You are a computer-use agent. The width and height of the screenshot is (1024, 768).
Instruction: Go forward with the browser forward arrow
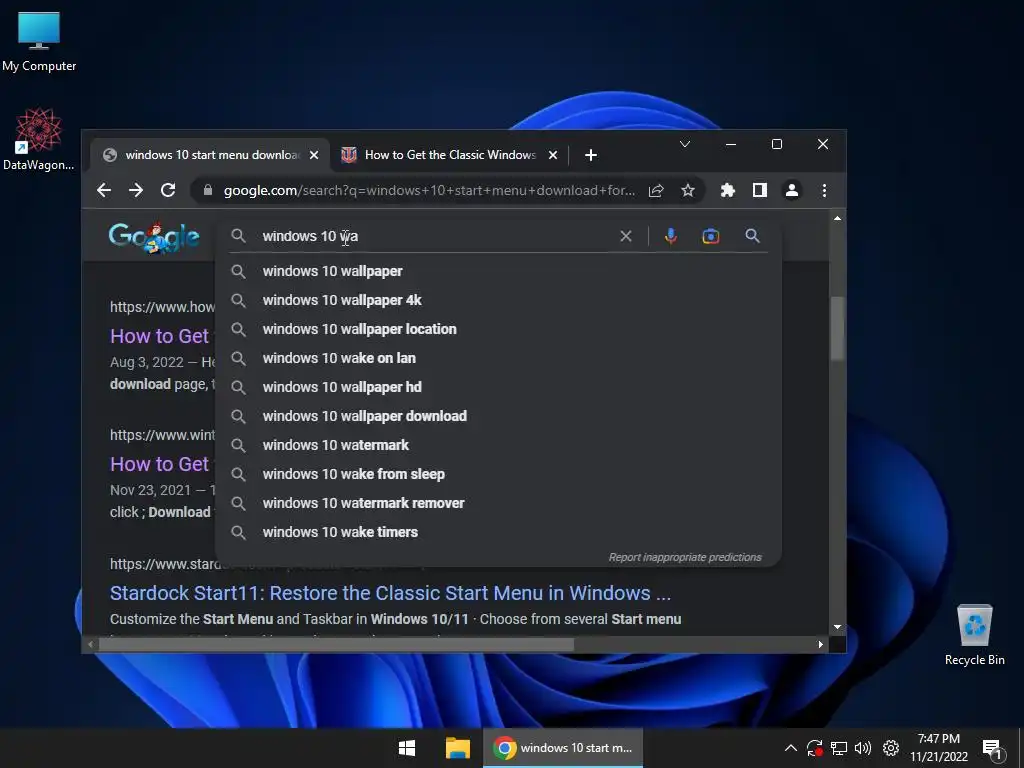coord(136,190)
